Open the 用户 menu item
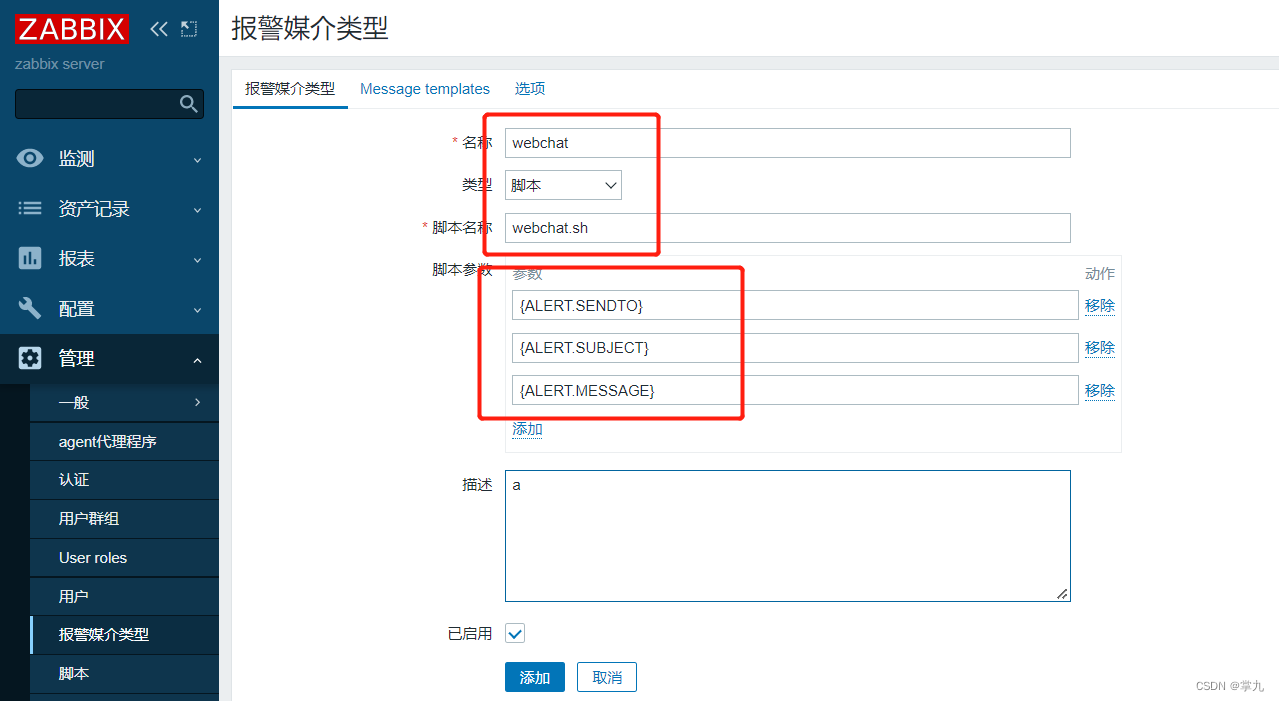The image size is (1279, 701). [124, 596]
